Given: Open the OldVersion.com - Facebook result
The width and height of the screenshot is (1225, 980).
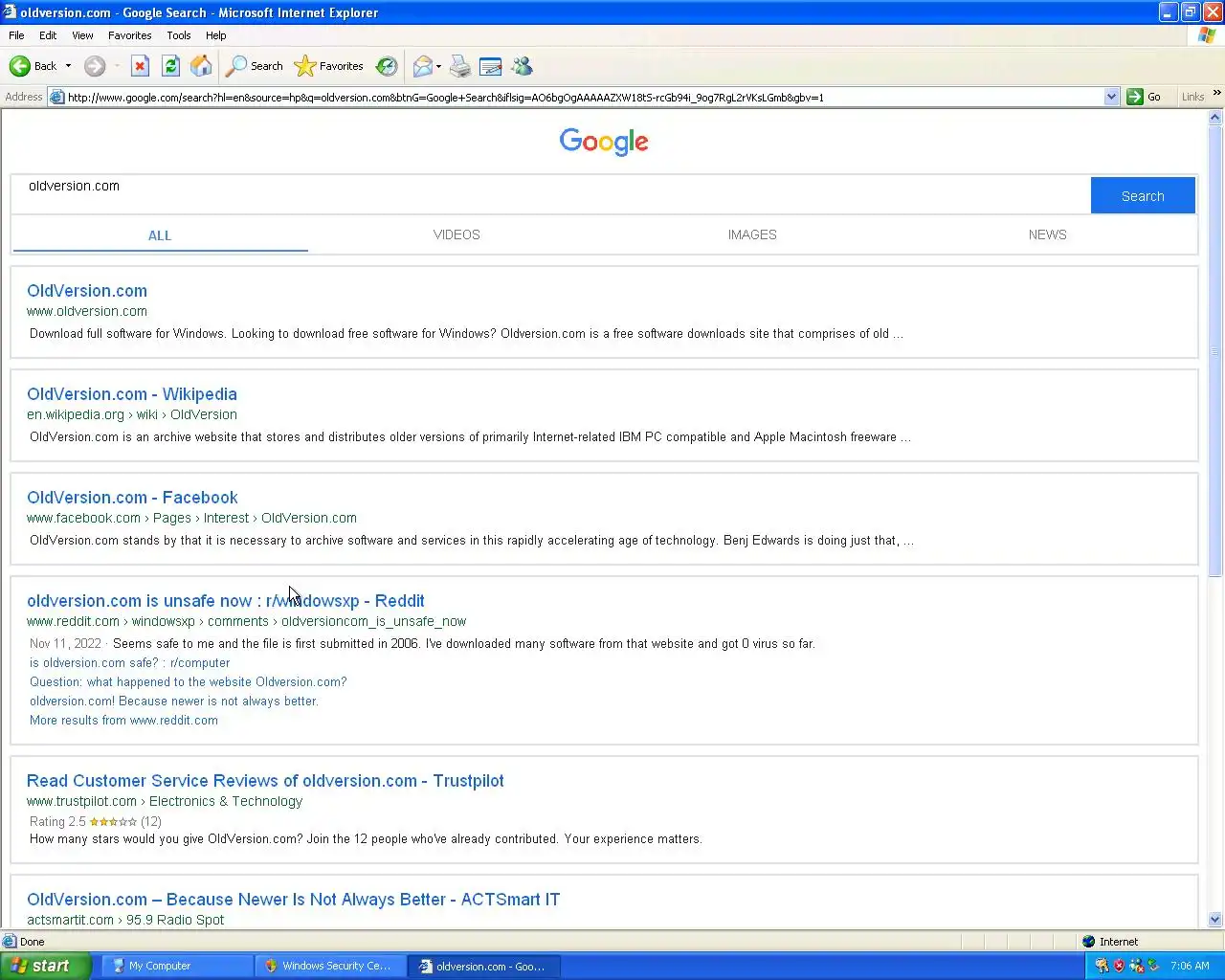Looking at the screenshot, I should 132,498.
